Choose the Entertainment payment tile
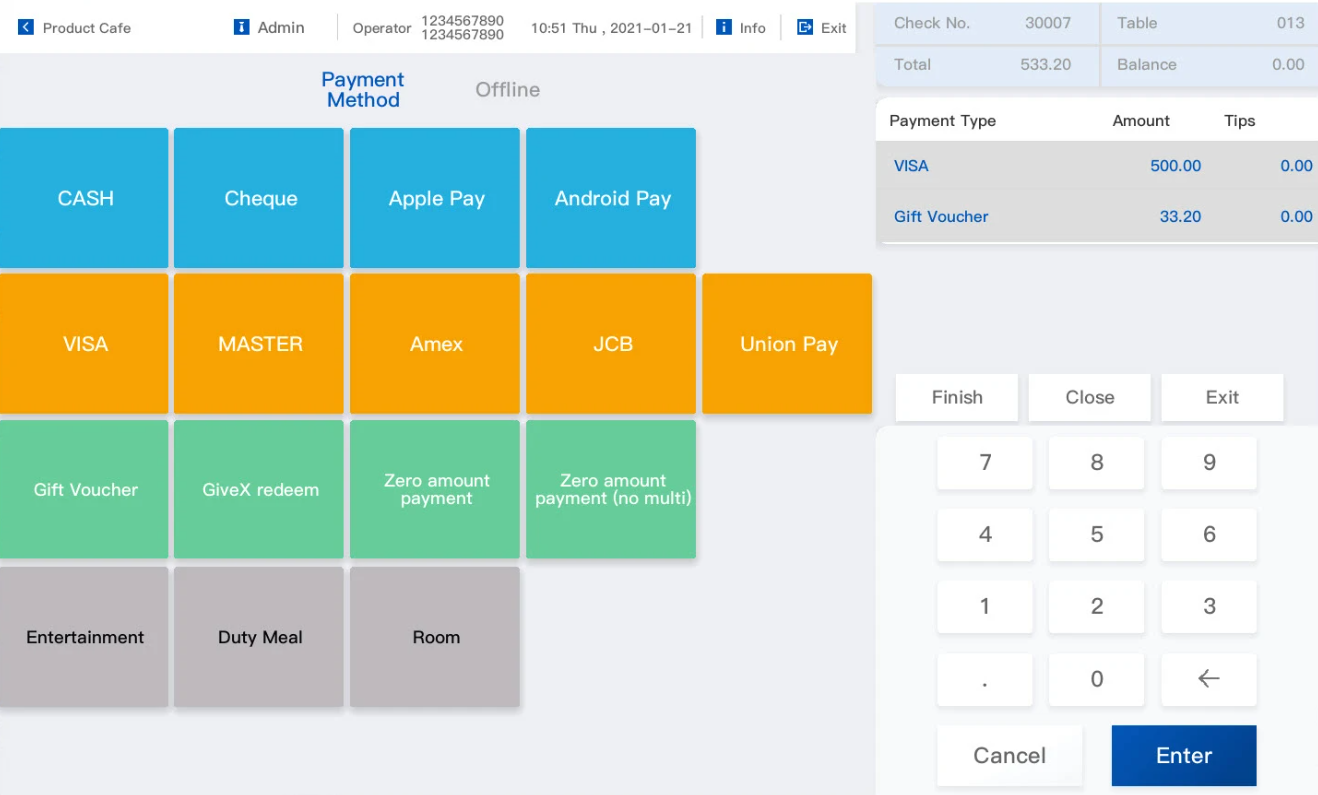 84,637
